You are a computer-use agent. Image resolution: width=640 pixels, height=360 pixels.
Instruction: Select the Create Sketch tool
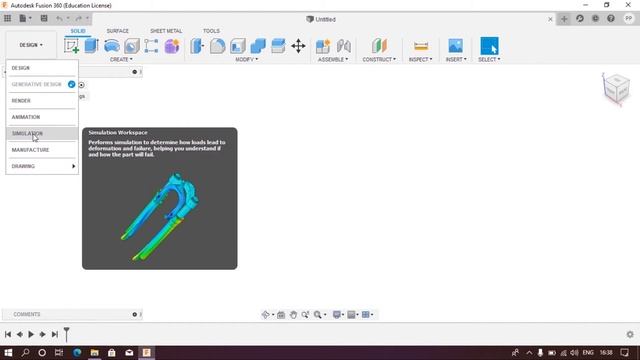click(x=71, y=46)
